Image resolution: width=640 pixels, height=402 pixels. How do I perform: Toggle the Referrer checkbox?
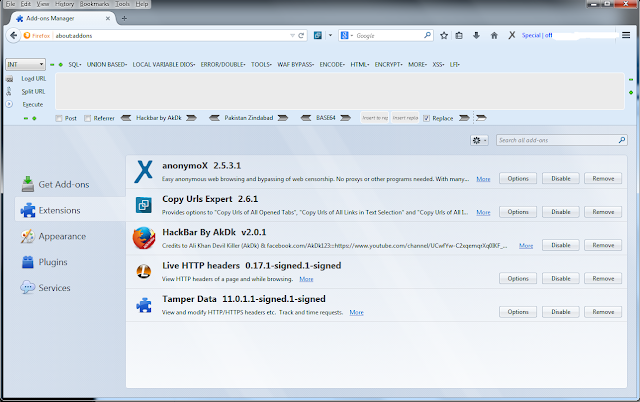pyautogui.click(x=87, y=118)
